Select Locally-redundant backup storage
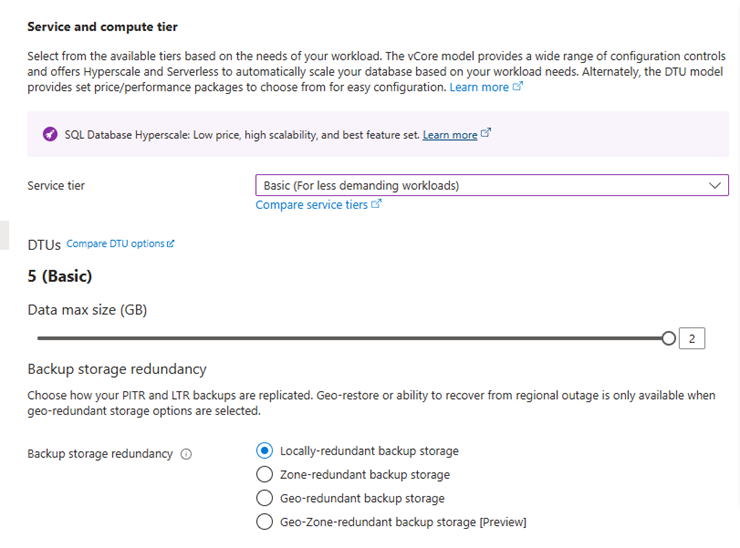 [x=265, y=451]
